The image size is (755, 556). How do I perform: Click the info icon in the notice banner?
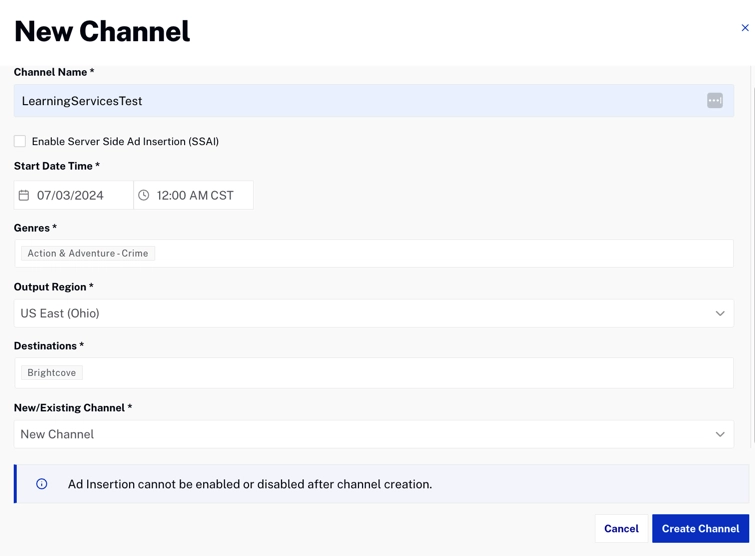[42, 484]
